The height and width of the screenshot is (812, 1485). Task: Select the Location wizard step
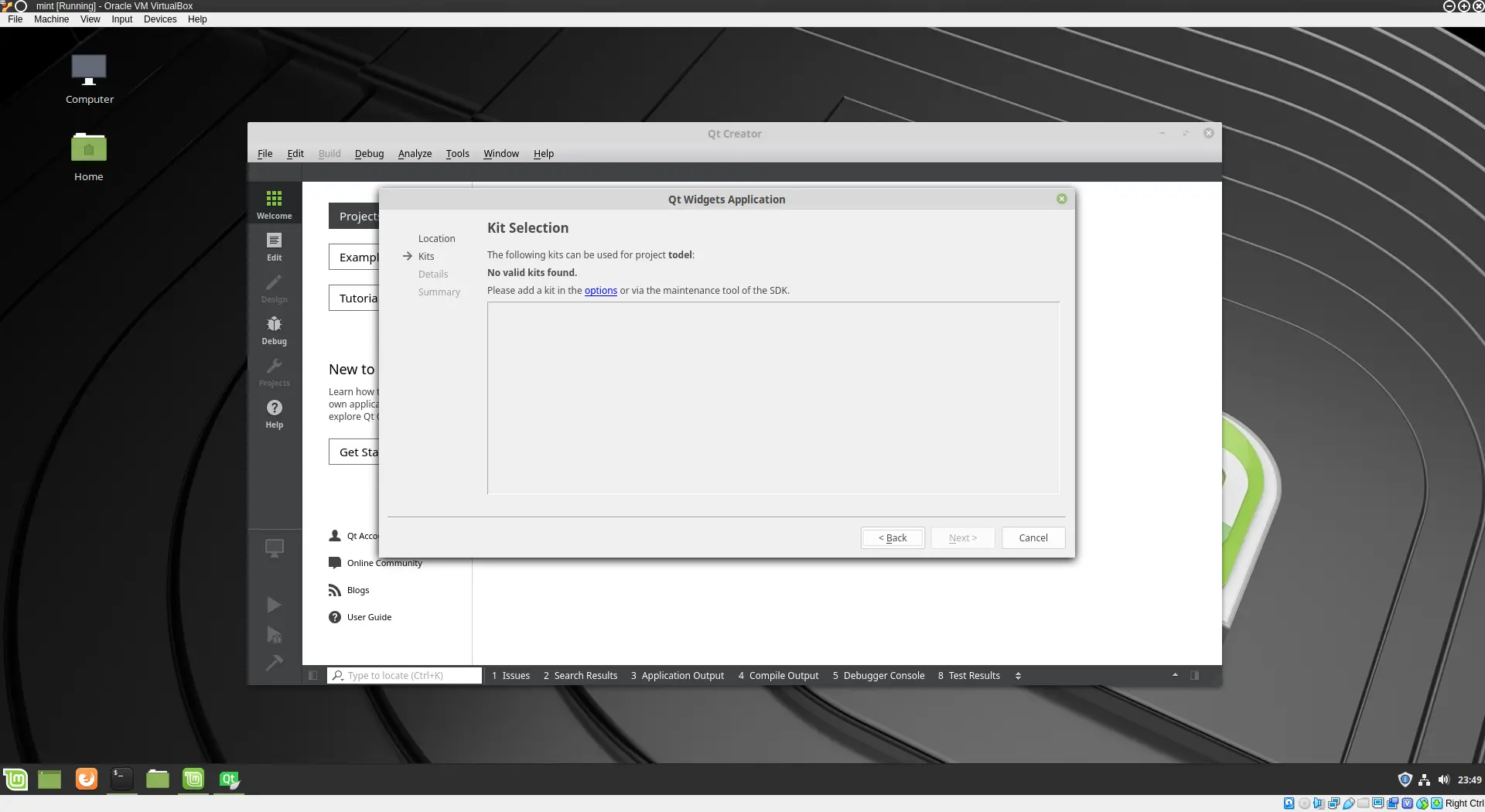[436, 239]
